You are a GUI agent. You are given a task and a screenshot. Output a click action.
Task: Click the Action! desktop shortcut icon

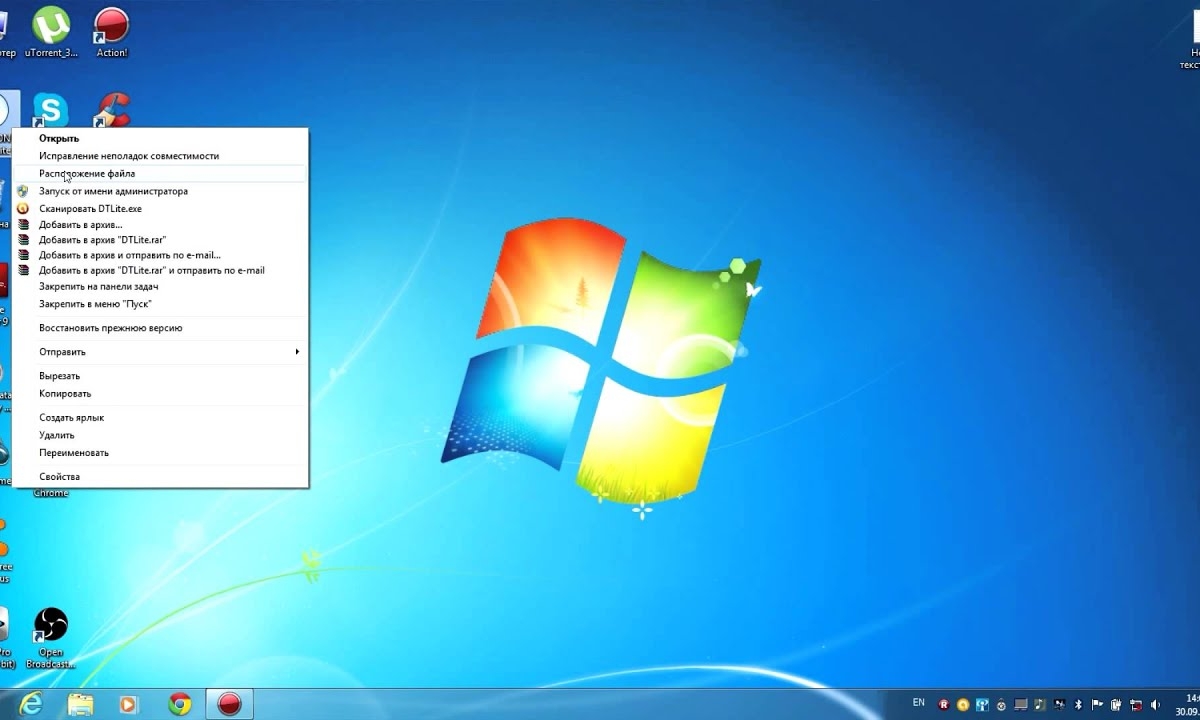point(111,28)
